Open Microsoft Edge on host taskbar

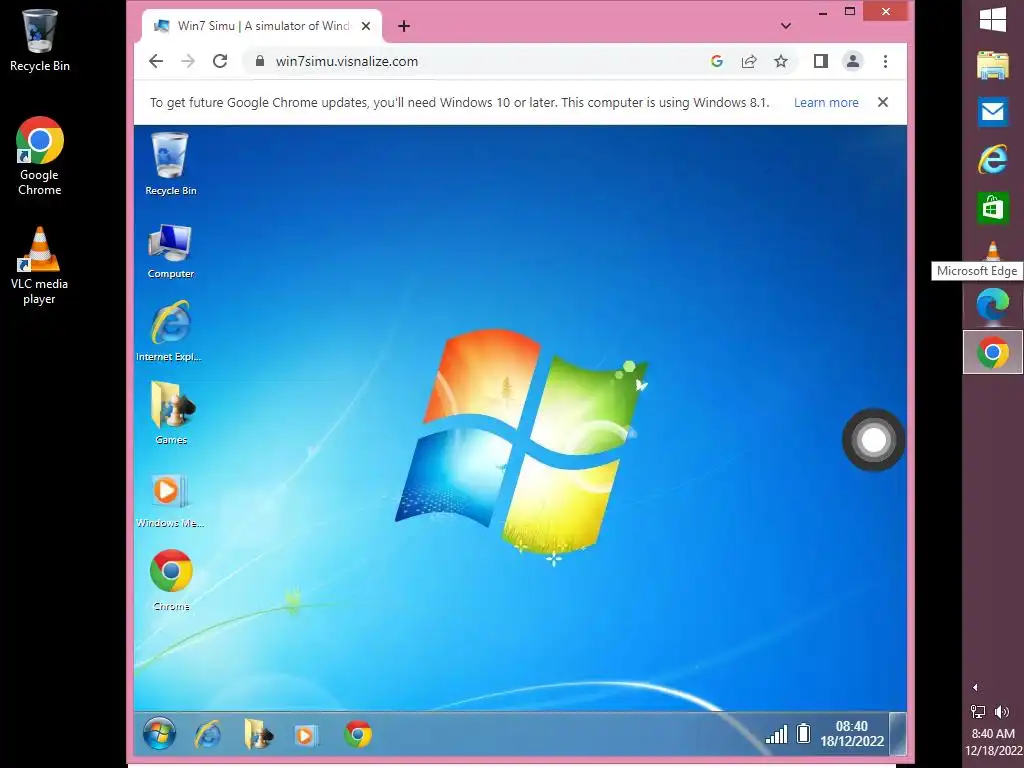pos(993,305)
